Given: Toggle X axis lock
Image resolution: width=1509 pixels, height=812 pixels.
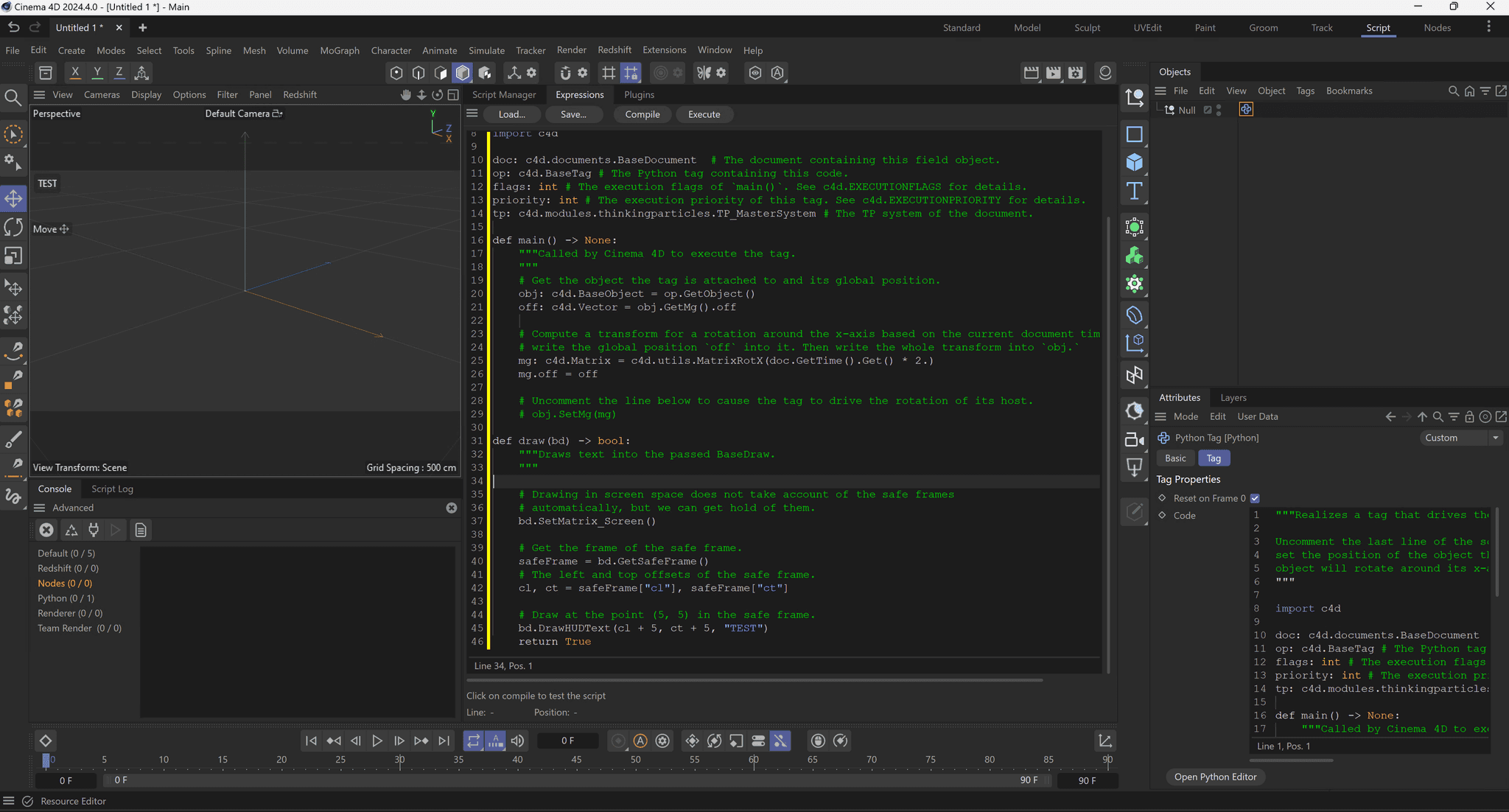Looking at the screenshot, I should [74, 72].
